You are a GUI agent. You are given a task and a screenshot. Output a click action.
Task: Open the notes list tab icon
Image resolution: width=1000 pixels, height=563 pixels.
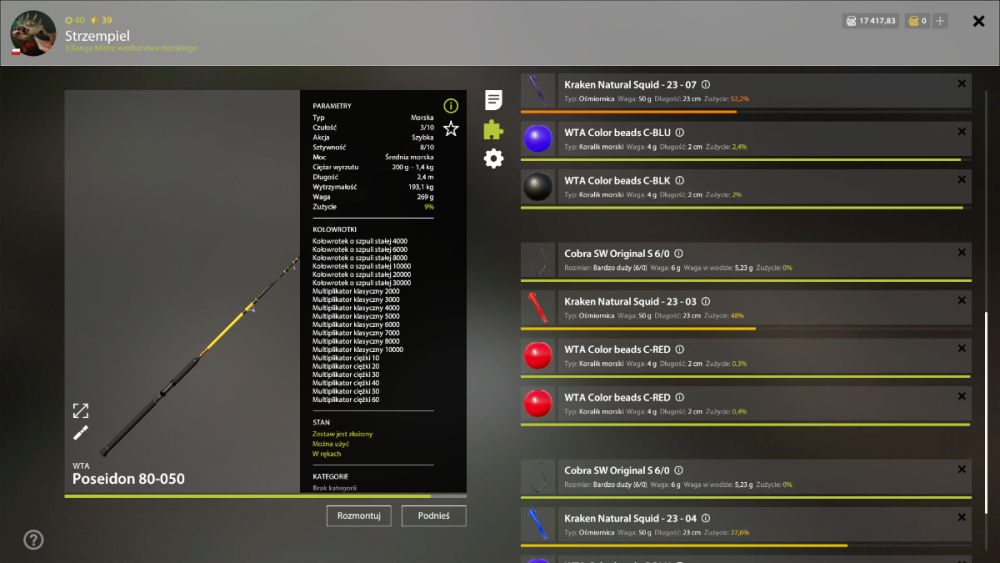493,99
